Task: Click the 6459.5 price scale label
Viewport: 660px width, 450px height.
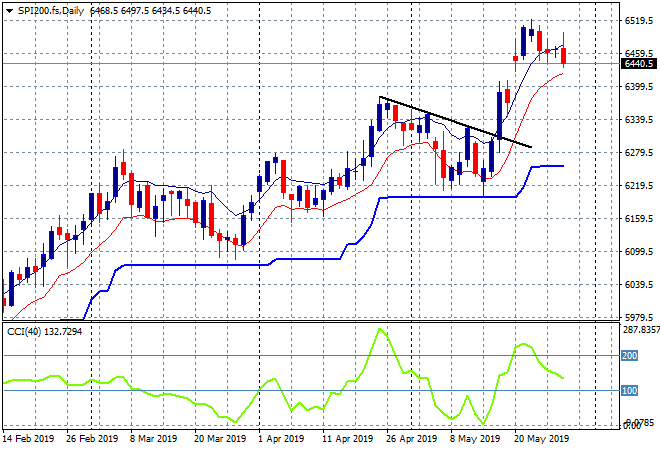Action: [x=639, y=53]
